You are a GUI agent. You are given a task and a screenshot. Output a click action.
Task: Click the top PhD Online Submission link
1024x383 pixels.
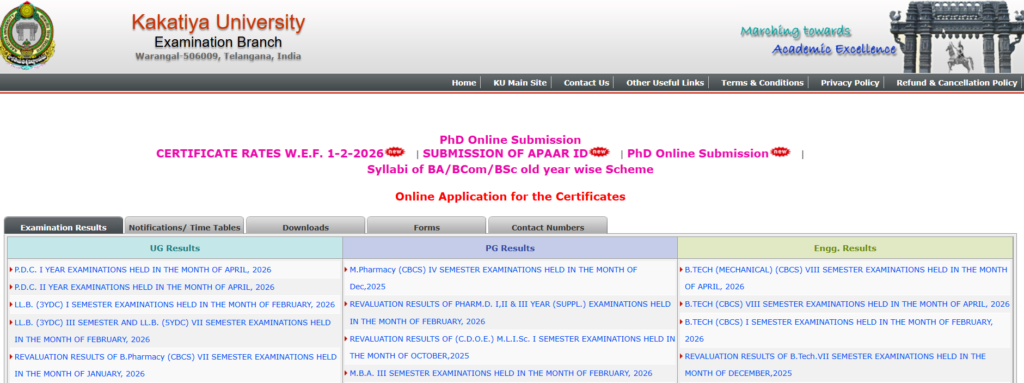510,140
